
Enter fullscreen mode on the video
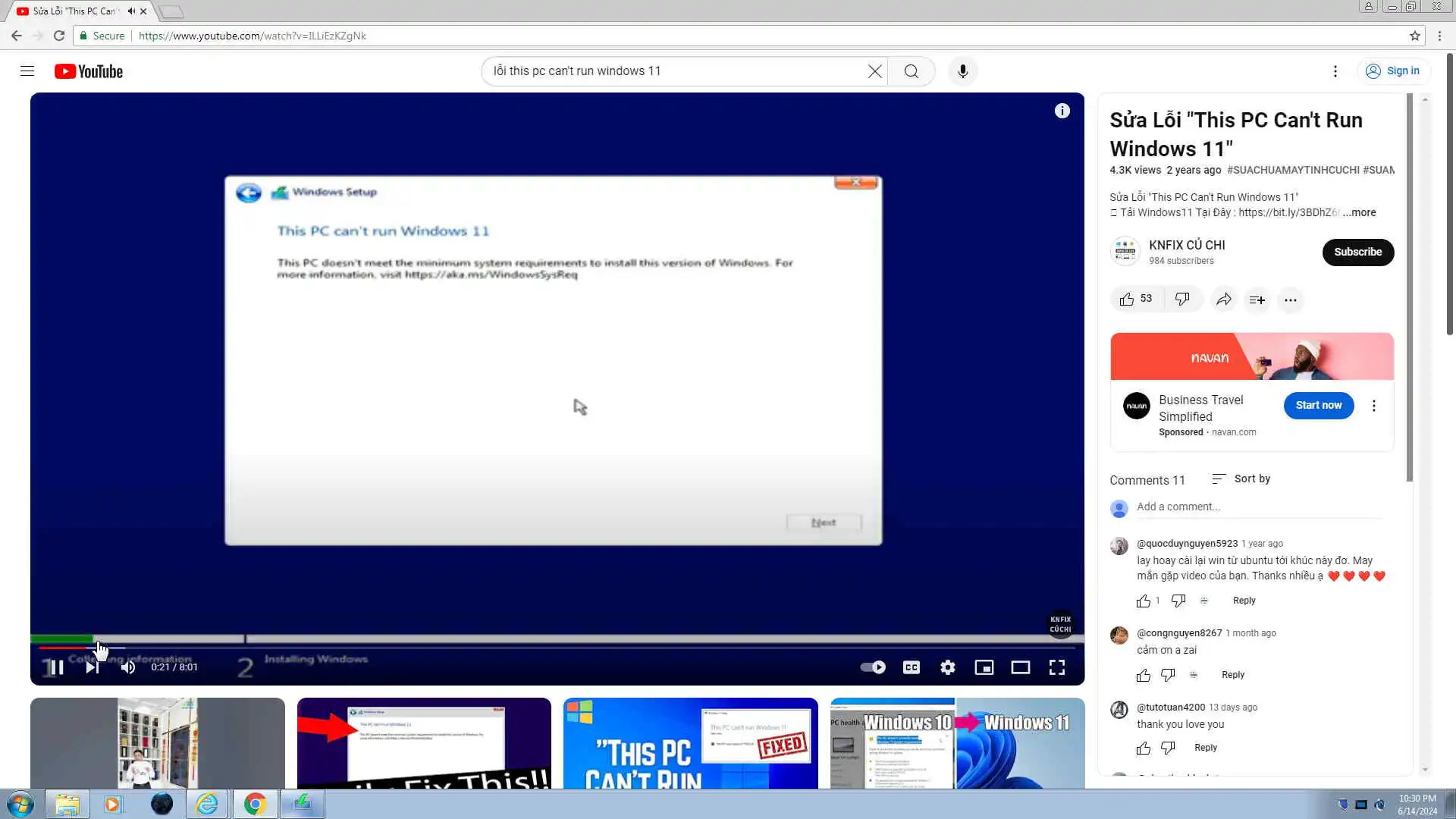pyautogui.click(x=1056, y=667)
